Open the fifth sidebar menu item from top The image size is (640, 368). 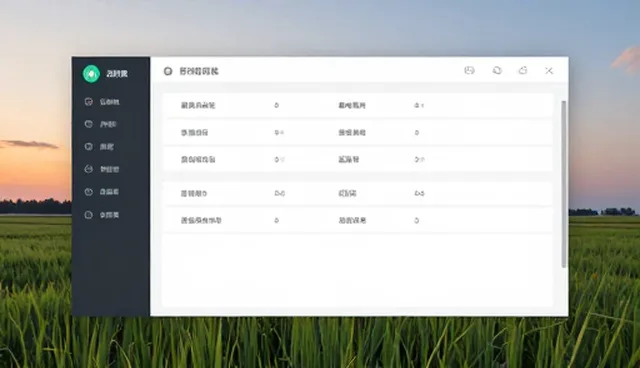(x=102, y=192)
